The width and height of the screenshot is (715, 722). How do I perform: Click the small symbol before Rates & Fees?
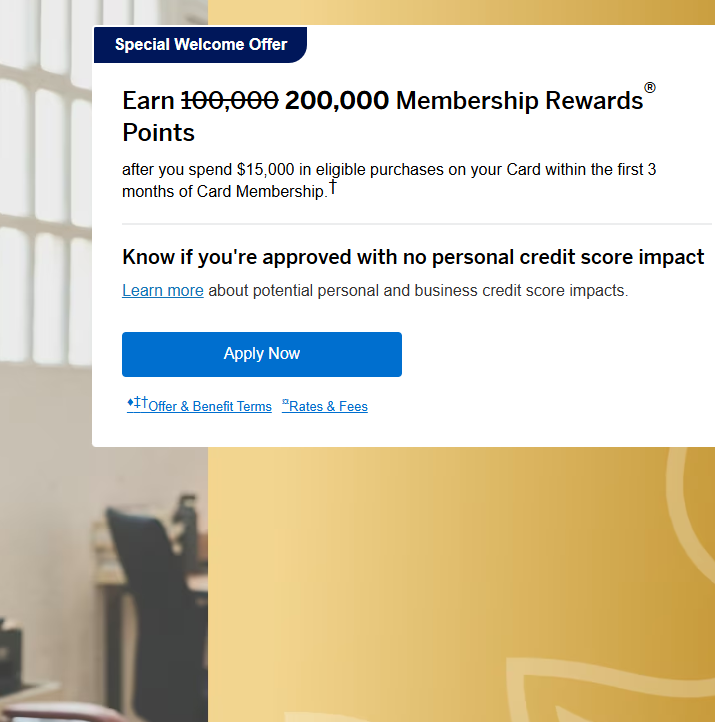[x=285, y=404]
